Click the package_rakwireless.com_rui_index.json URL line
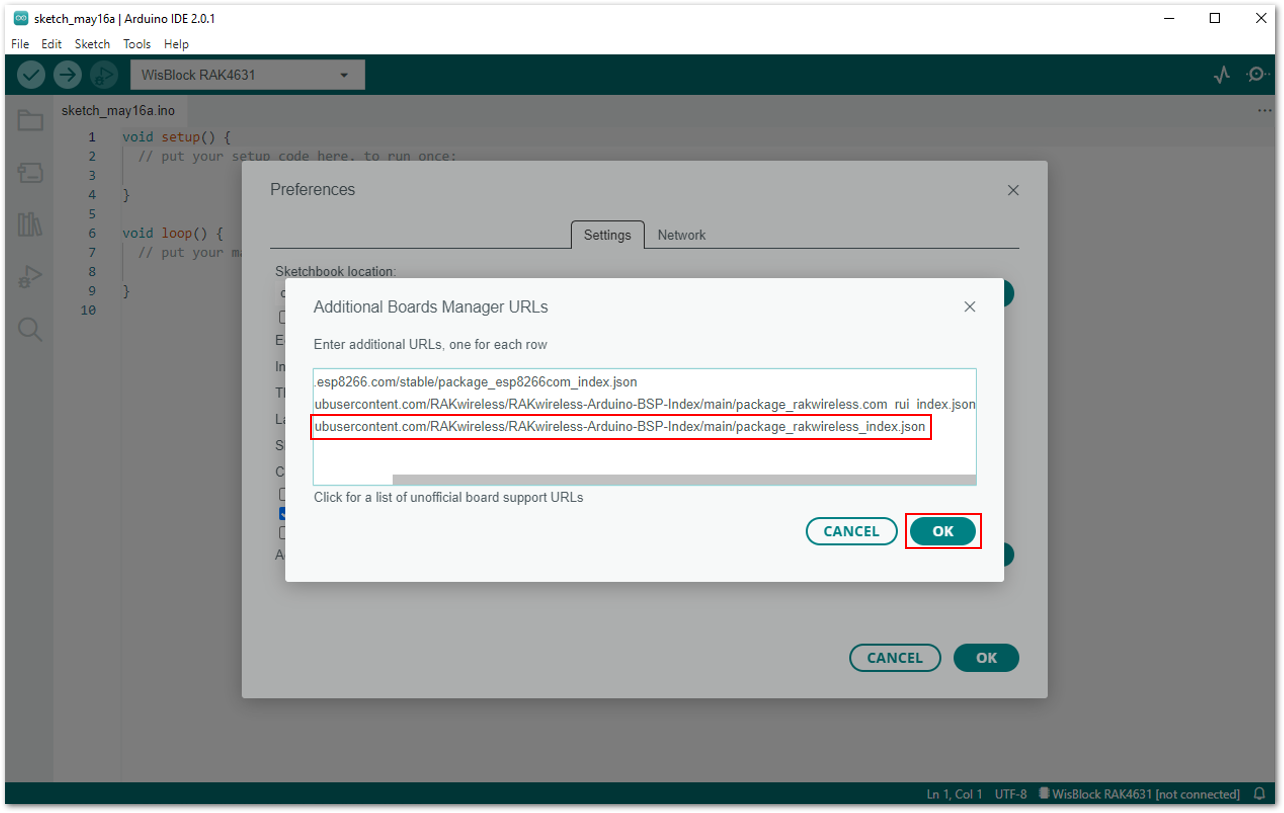Image resolution: width=1284 pixels, height=813 pixels. coord(645,404)
